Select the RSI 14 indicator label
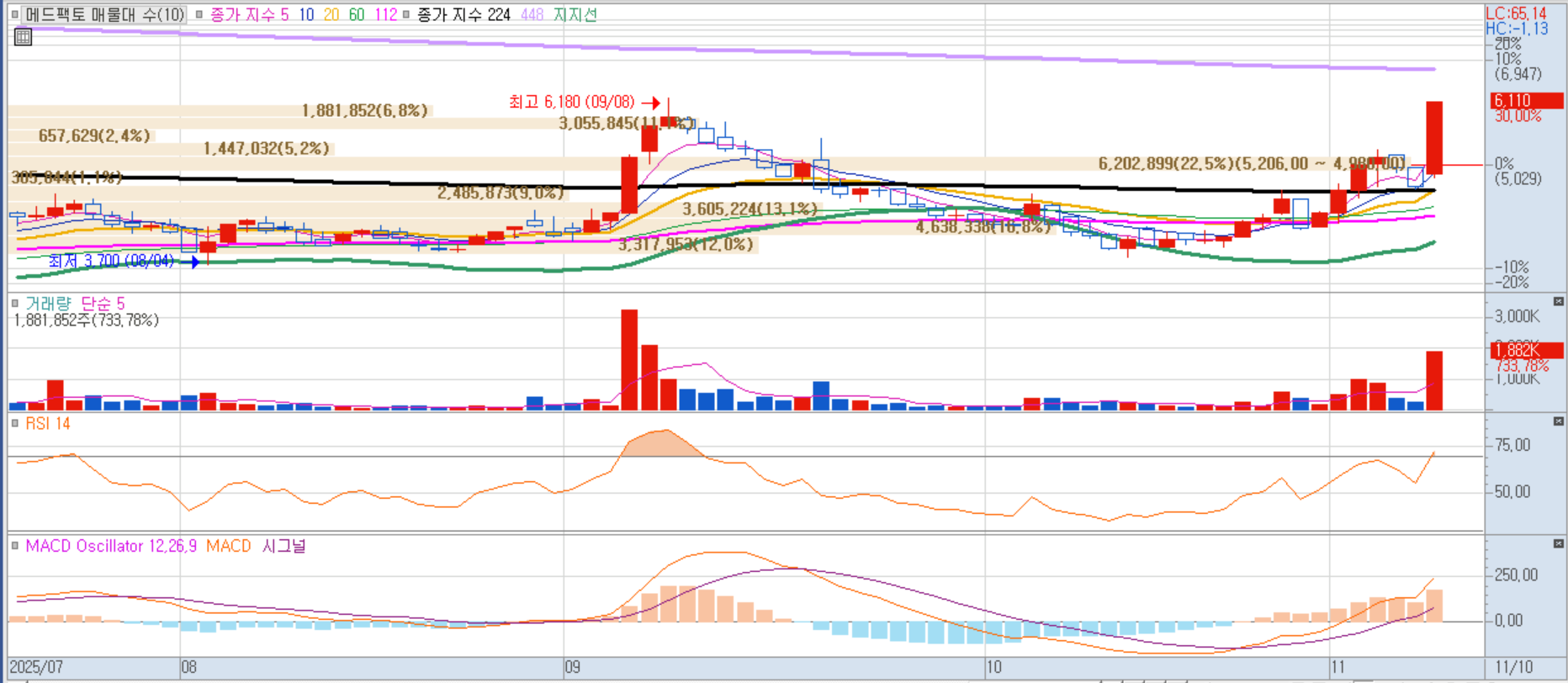Screen dimensions: 1568x683 point(47,423)
